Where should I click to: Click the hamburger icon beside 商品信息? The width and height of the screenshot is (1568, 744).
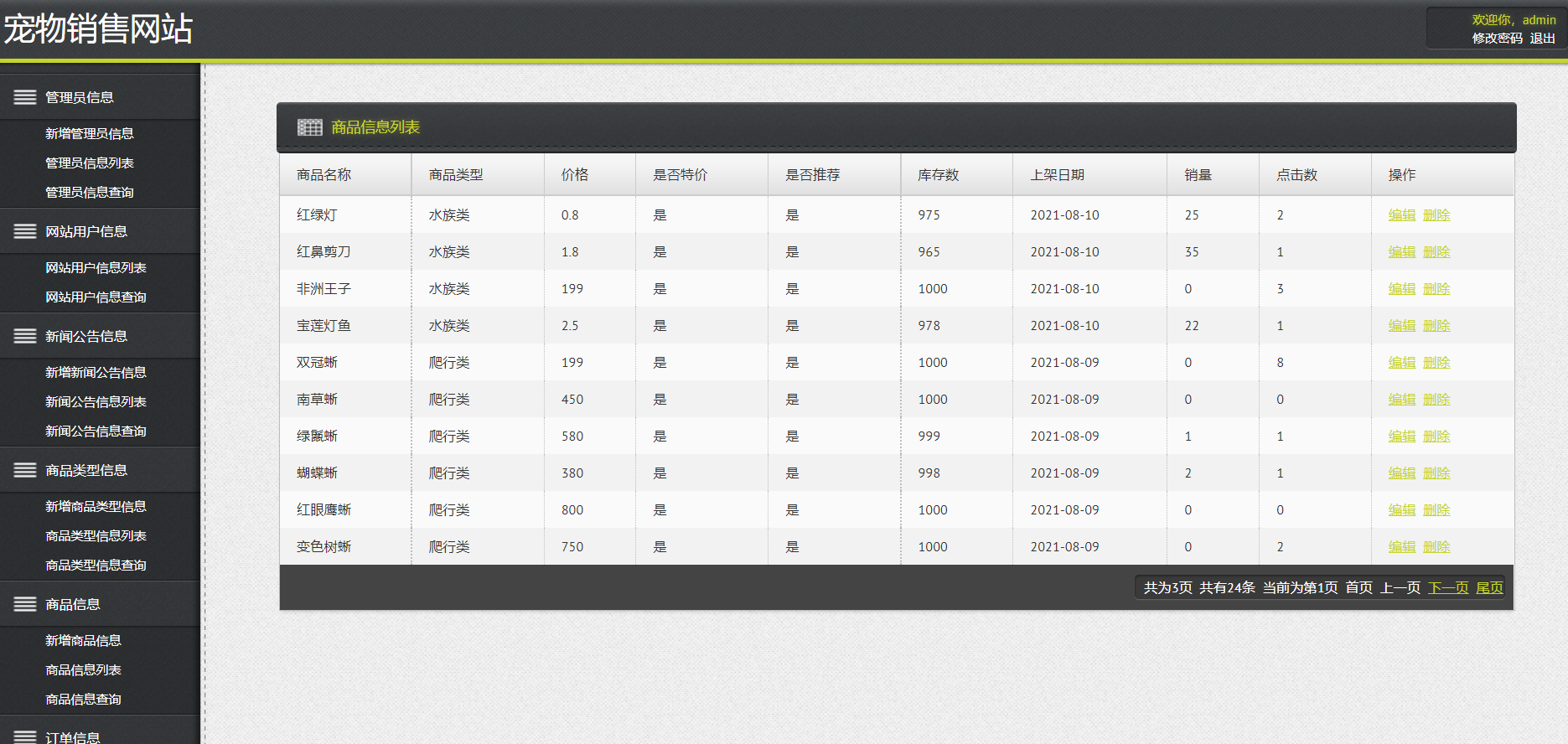[25, 604]
